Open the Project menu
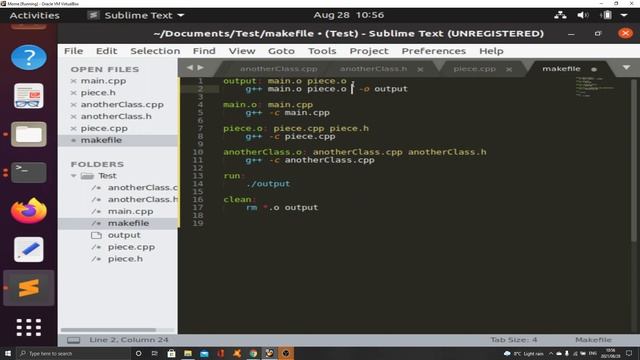This screenshot has width=640, height=360. tap(369, 51)
